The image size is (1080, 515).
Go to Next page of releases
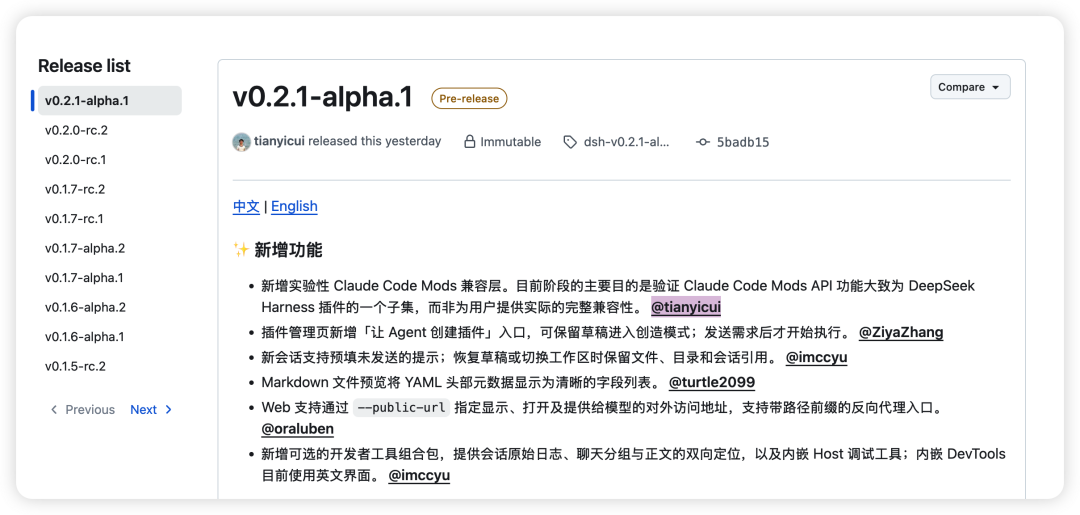click(151, 410)
